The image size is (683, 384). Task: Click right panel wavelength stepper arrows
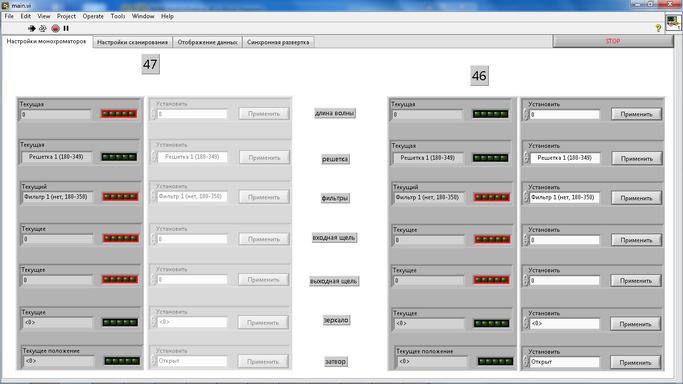[526, 115]
